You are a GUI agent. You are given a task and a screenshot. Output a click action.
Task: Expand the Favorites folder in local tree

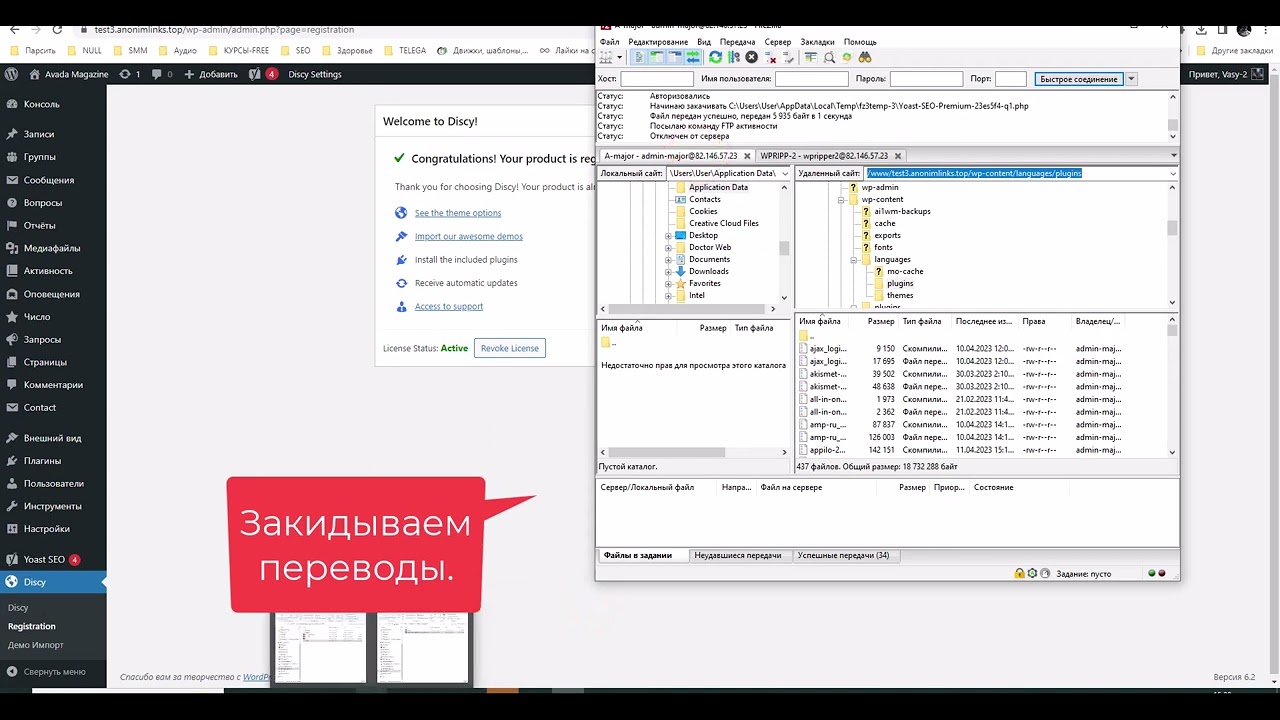click(668, 283)
